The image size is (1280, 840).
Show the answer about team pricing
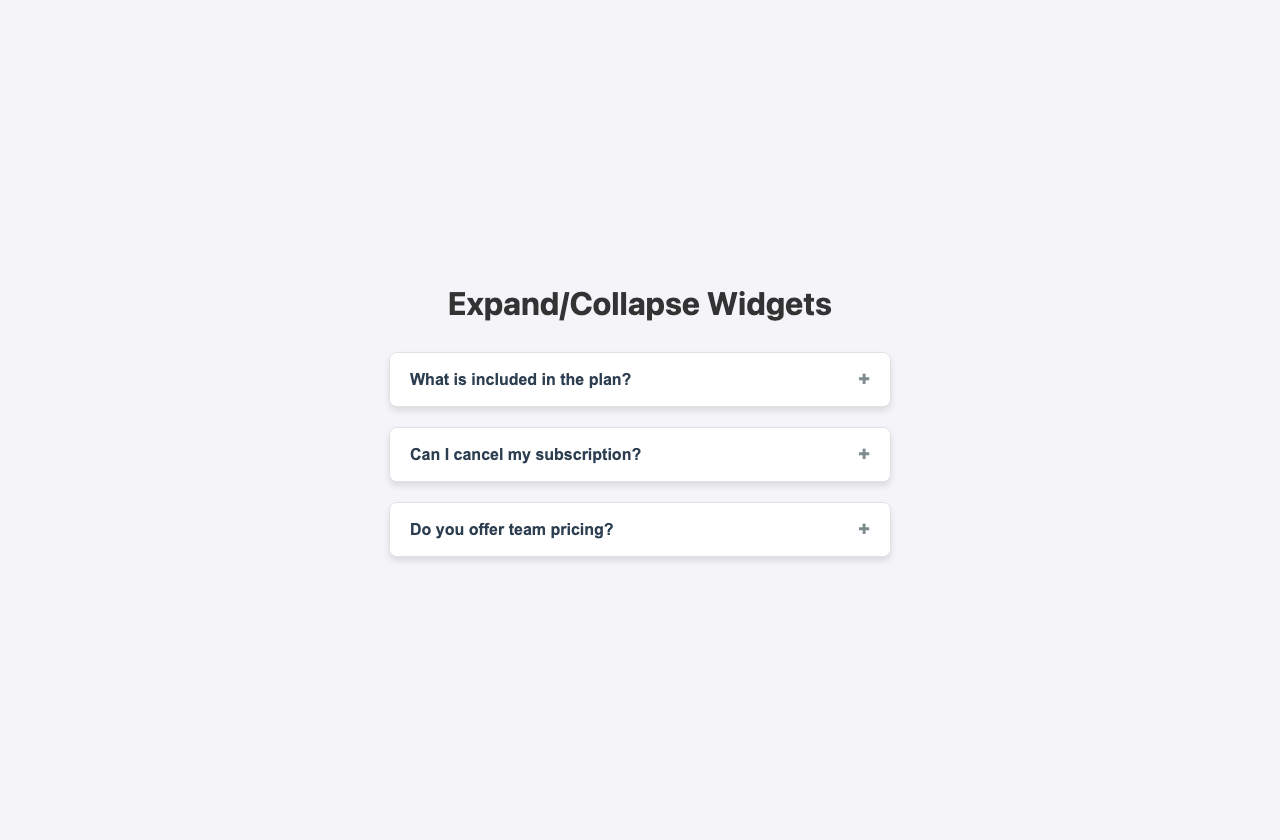pyautogui.click(x=639, y=529)
